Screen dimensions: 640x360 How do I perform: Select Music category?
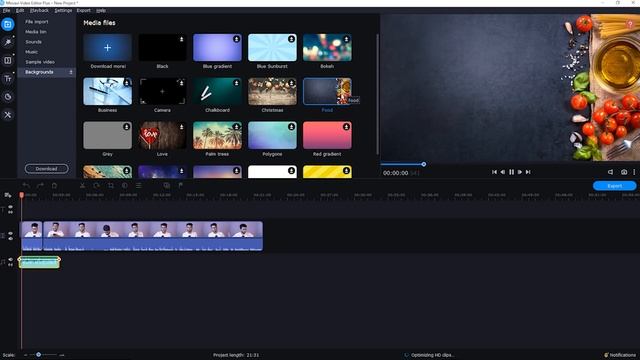pos(31,52)
